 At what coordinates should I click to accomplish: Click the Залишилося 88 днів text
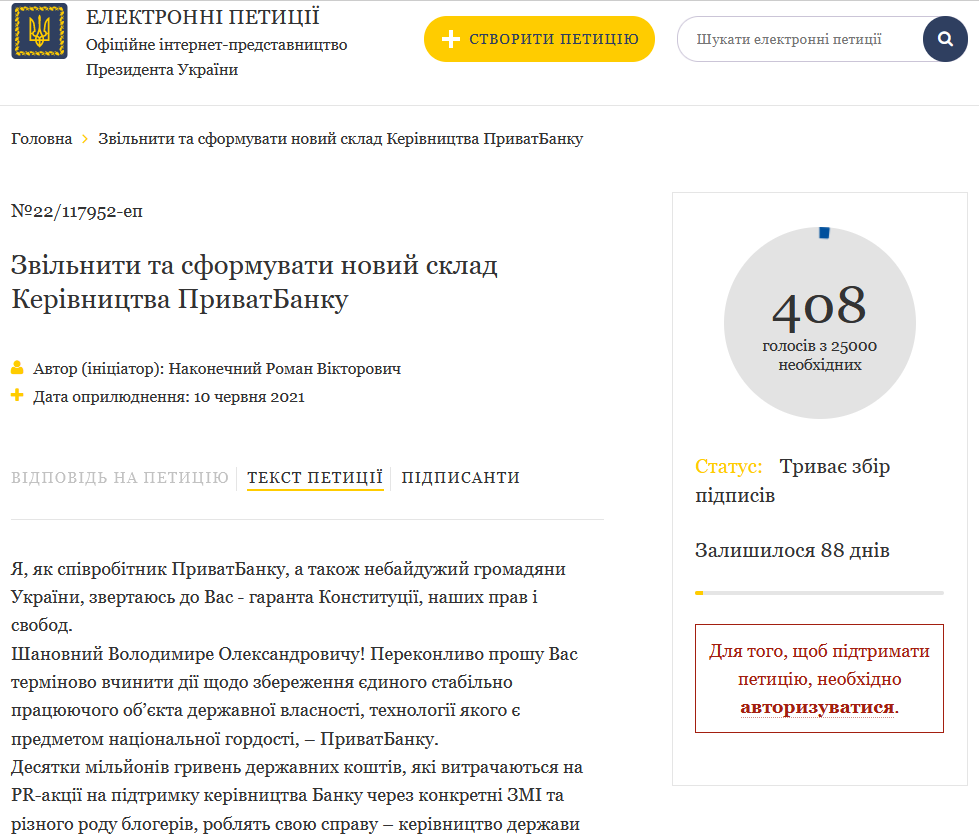tap(792, 551)
